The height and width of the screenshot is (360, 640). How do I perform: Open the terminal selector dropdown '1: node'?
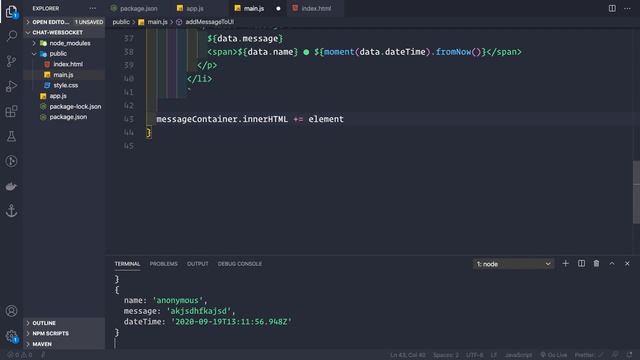coord(513,264)
